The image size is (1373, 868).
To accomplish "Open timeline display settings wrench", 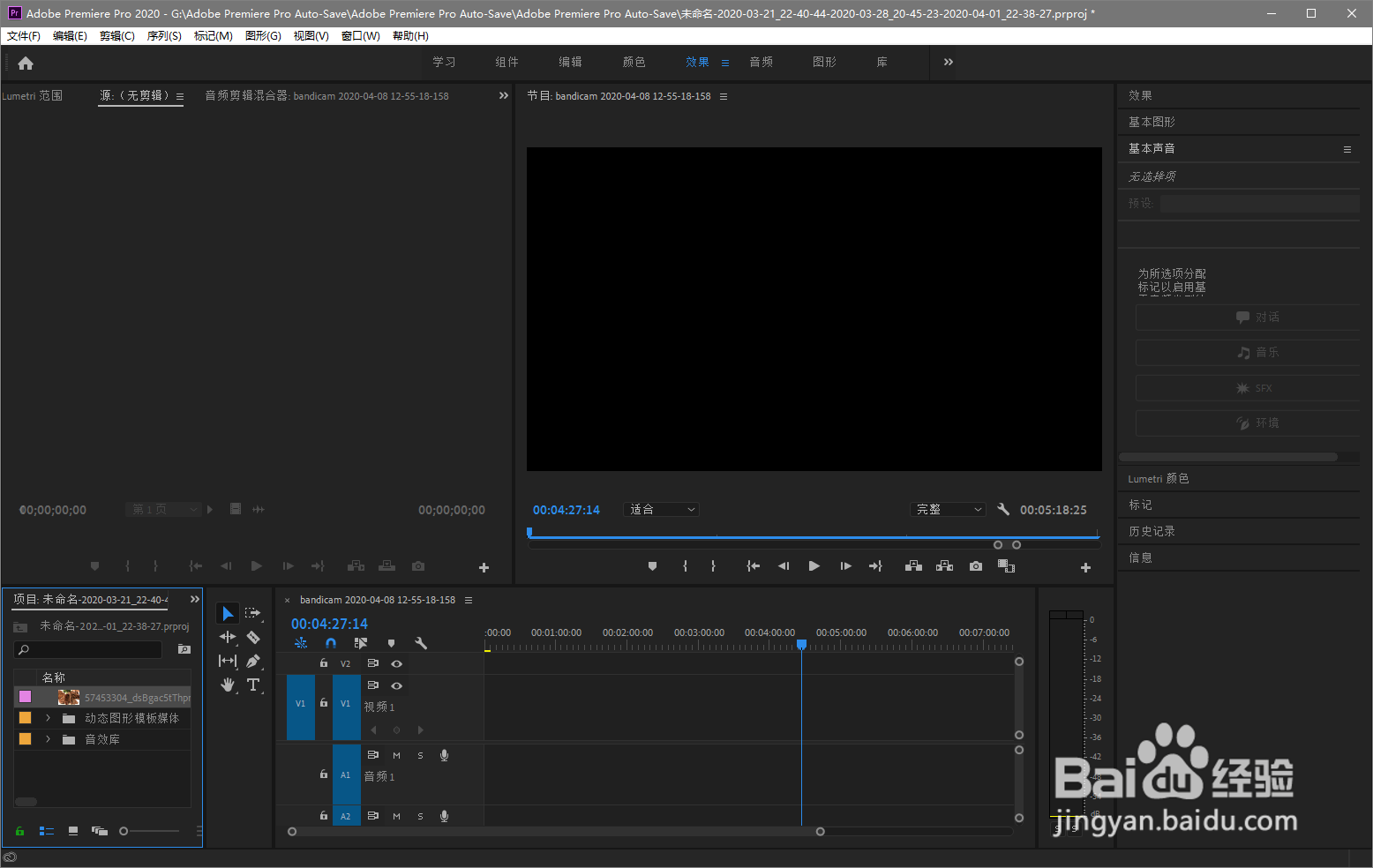I will pos(421,643).
